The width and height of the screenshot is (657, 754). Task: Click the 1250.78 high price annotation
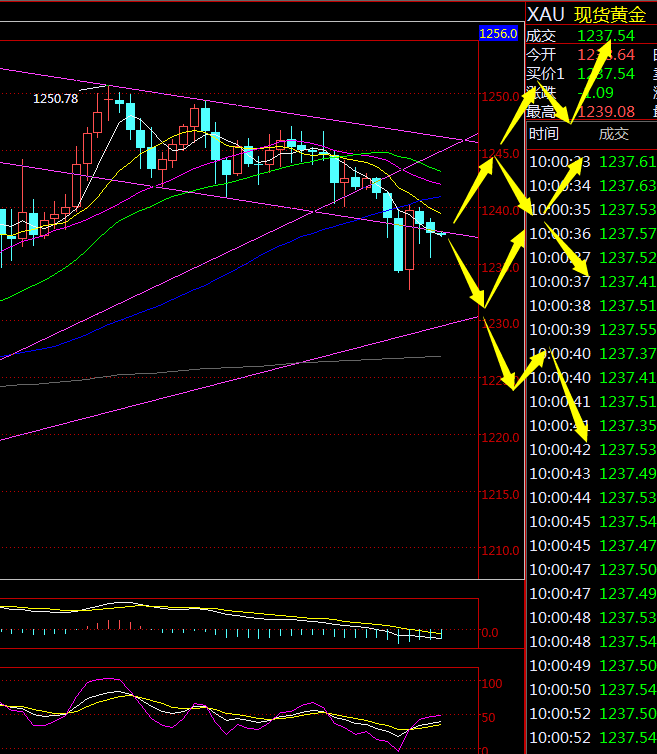click(55, 99)
